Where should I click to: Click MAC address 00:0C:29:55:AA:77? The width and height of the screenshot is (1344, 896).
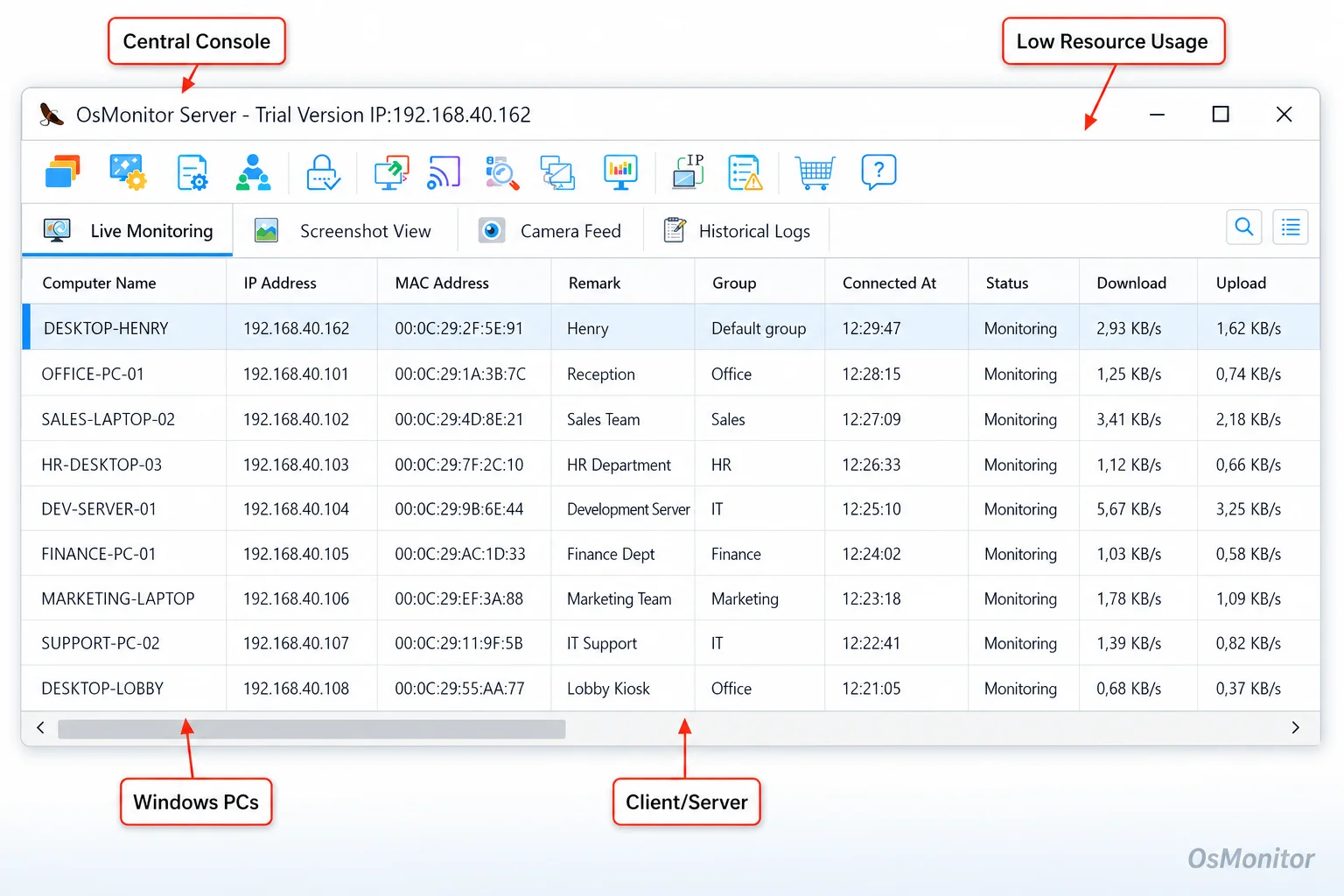click(x=459, y=689)
